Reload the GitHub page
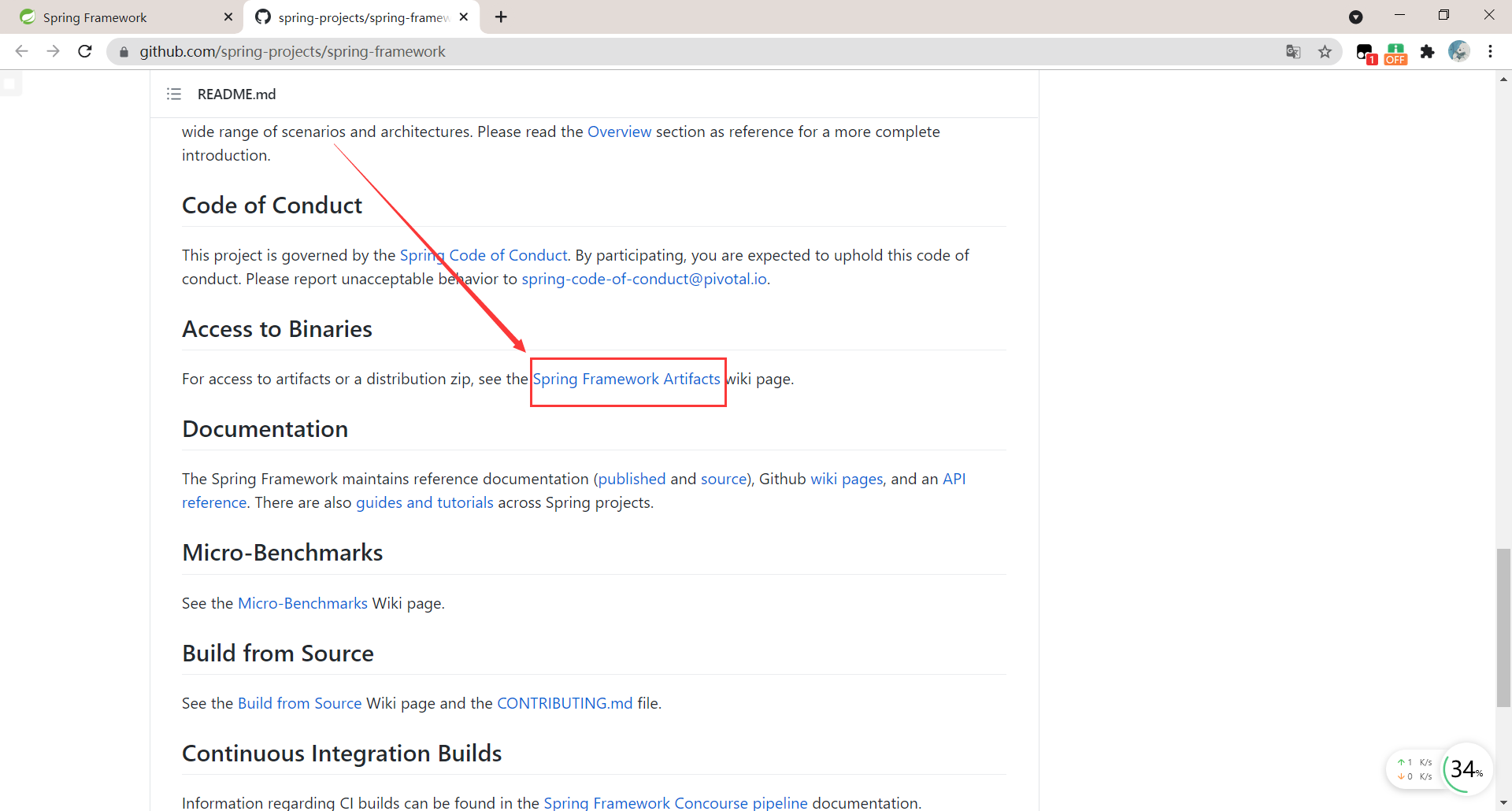This screenshot has width=1512, height=811. 85,51
